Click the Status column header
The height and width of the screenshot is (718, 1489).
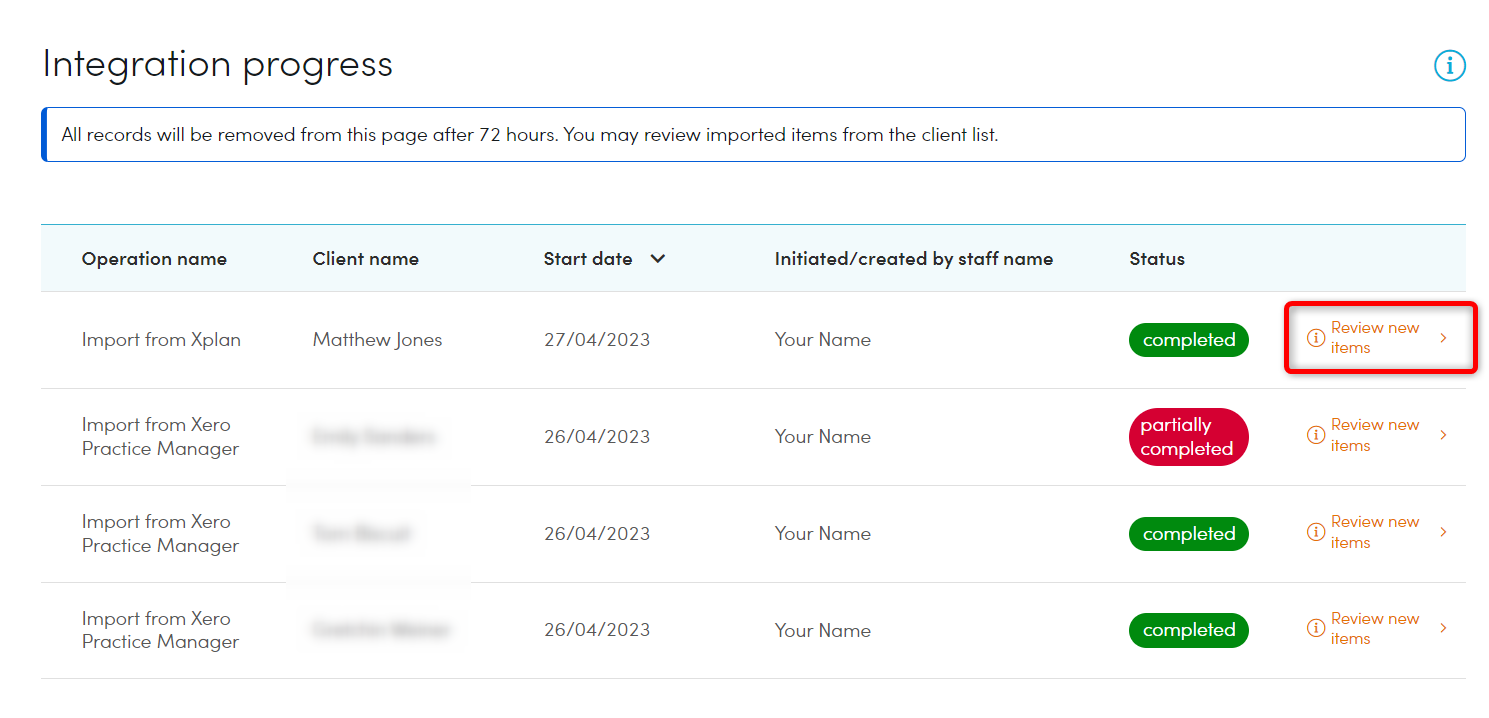[1156, 259]
